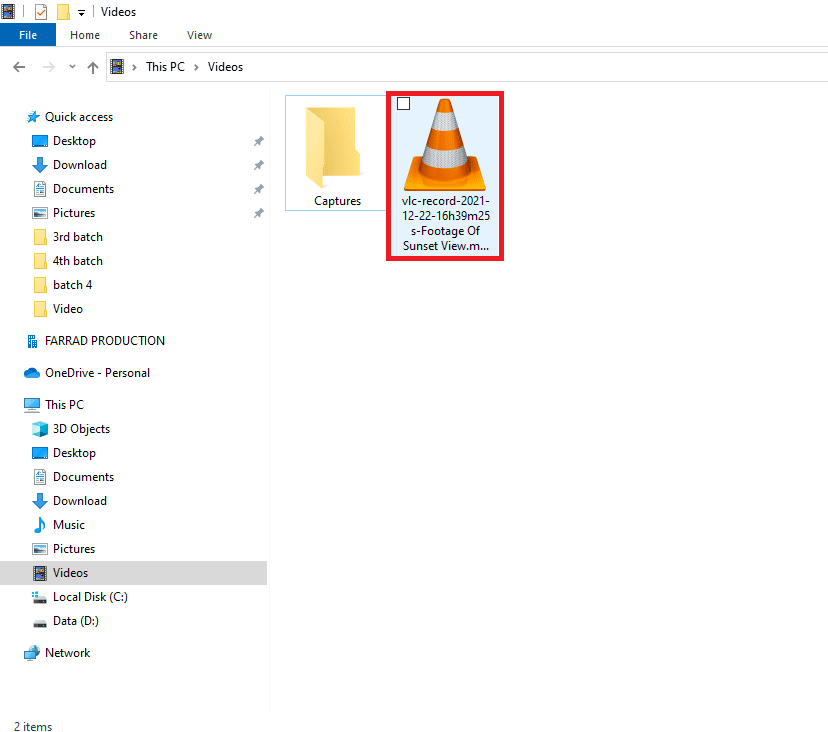Select This PC in navigation pane
This screenshot has height=732, width=828.
point(64,405)
